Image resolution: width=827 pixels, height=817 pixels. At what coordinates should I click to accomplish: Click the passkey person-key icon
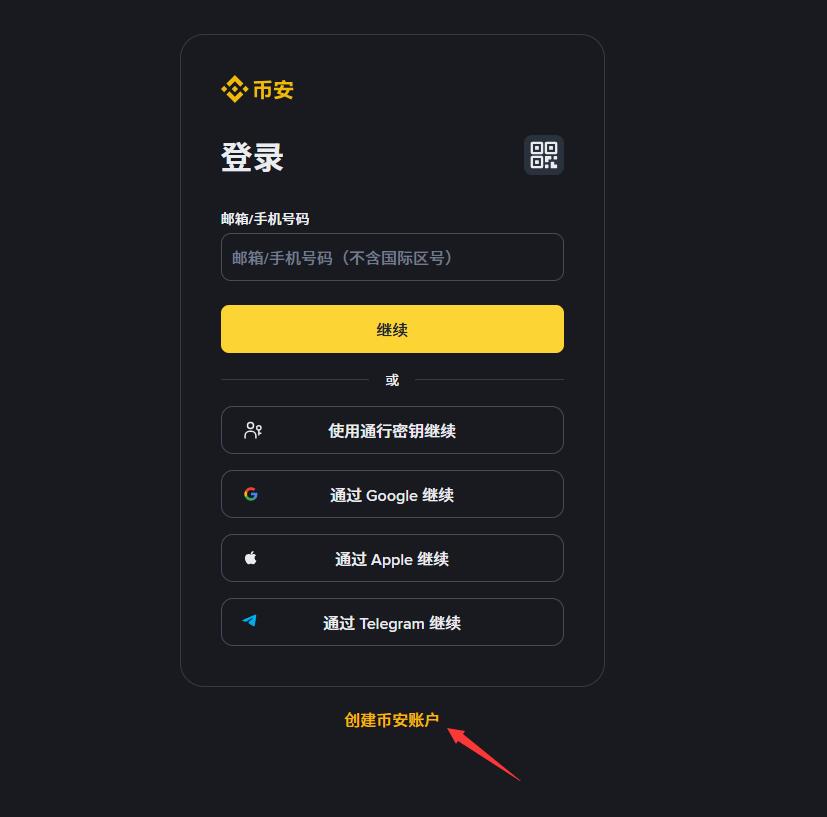[x=253, y=430]
